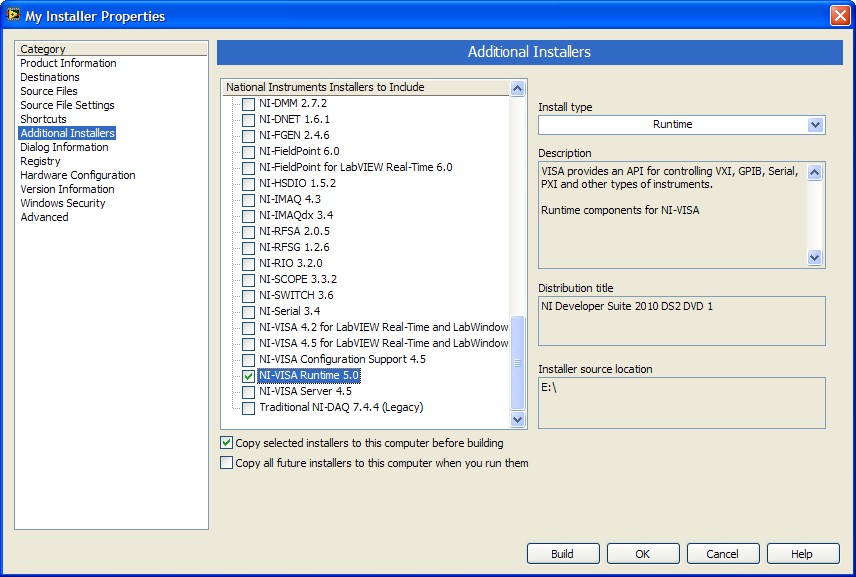Screen dimensions: 856x577
Task: Enable the NI-FGEN 2.4.6 installer
Action: click(248, 136)
